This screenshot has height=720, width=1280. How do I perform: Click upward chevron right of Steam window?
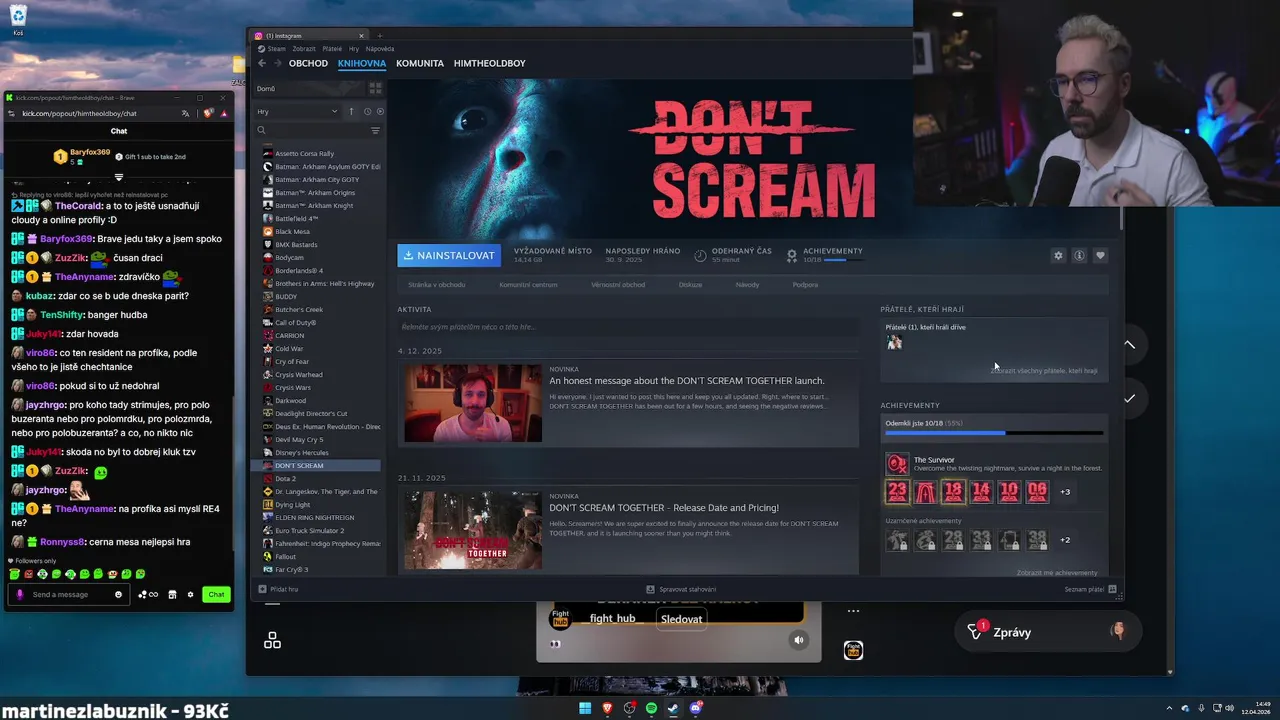[1129, 345]
